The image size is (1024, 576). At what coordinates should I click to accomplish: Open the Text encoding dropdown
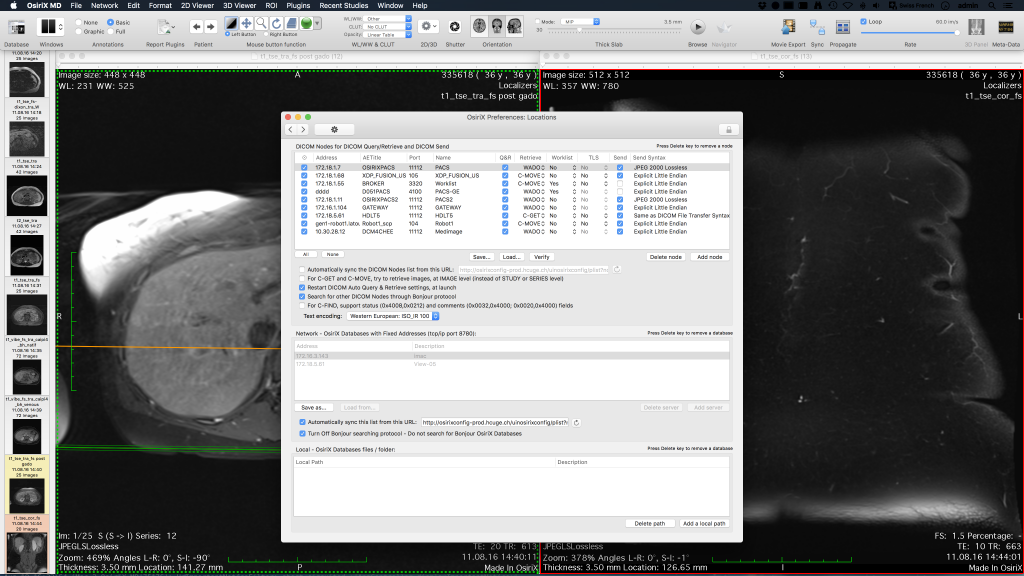393,316
